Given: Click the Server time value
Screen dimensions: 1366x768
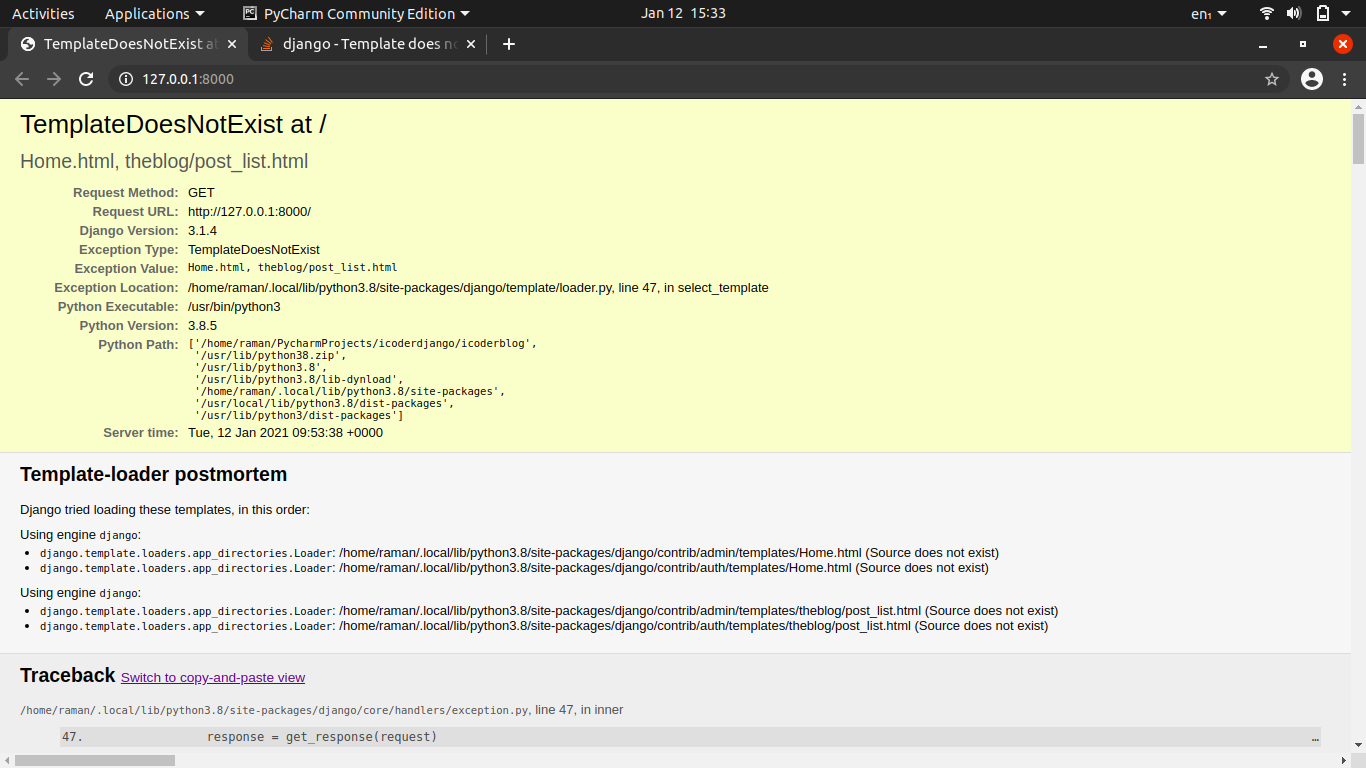Looking at the screenshot, I should (x=285, y=432).
